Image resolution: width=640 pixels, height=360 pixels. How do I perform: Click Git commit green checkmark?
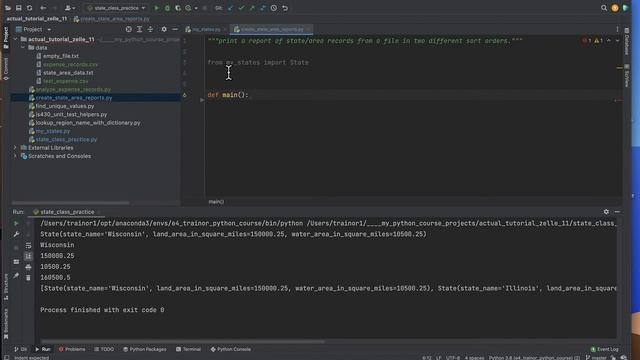241,8
